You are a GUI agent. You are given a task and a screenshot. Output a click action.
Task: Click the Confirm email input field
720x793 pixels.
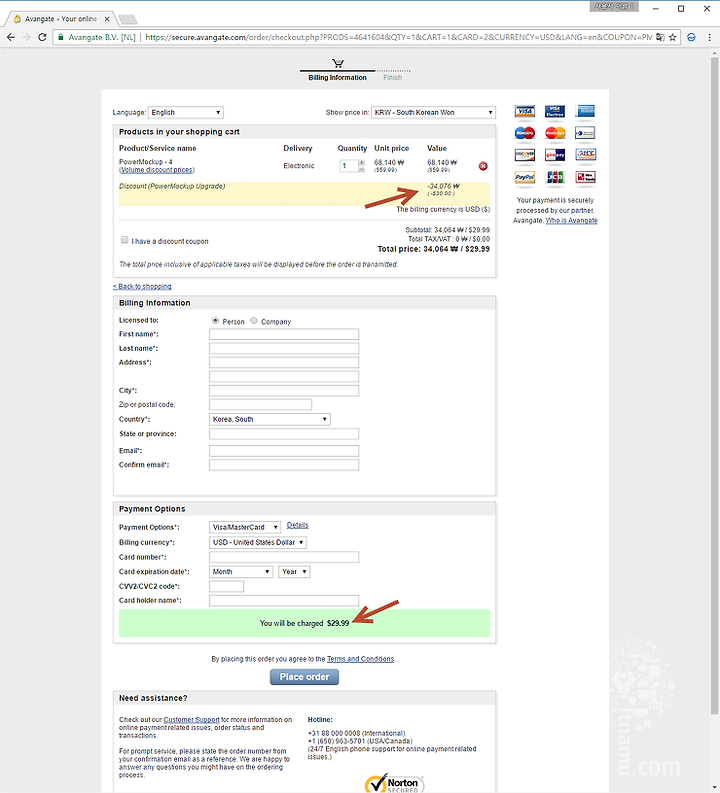click(284, 465)
